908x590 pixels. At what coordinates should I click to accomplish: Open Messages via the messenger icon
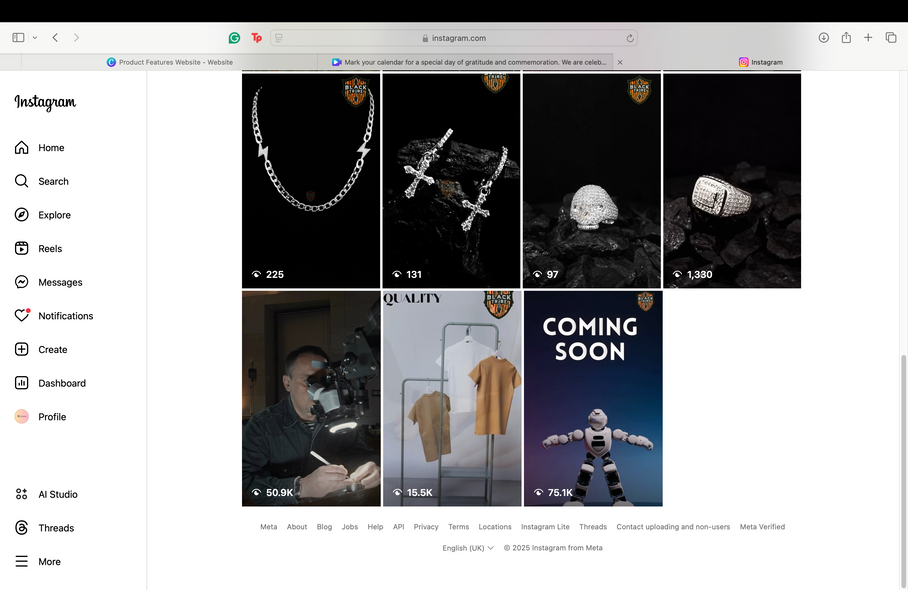[x=22, y=282]
